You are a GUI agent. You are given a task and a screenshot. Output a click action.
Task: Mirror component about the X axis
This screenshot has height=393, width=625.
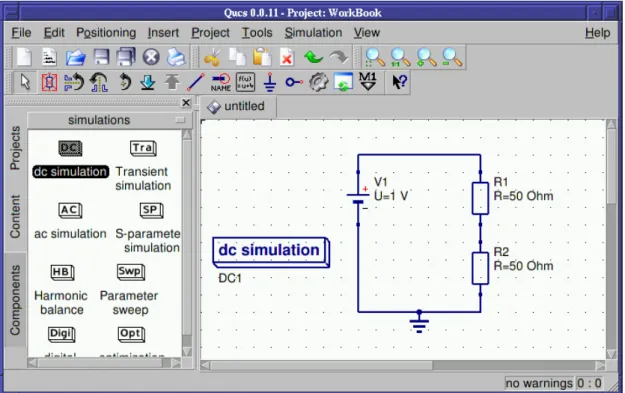tap(74, 83)
